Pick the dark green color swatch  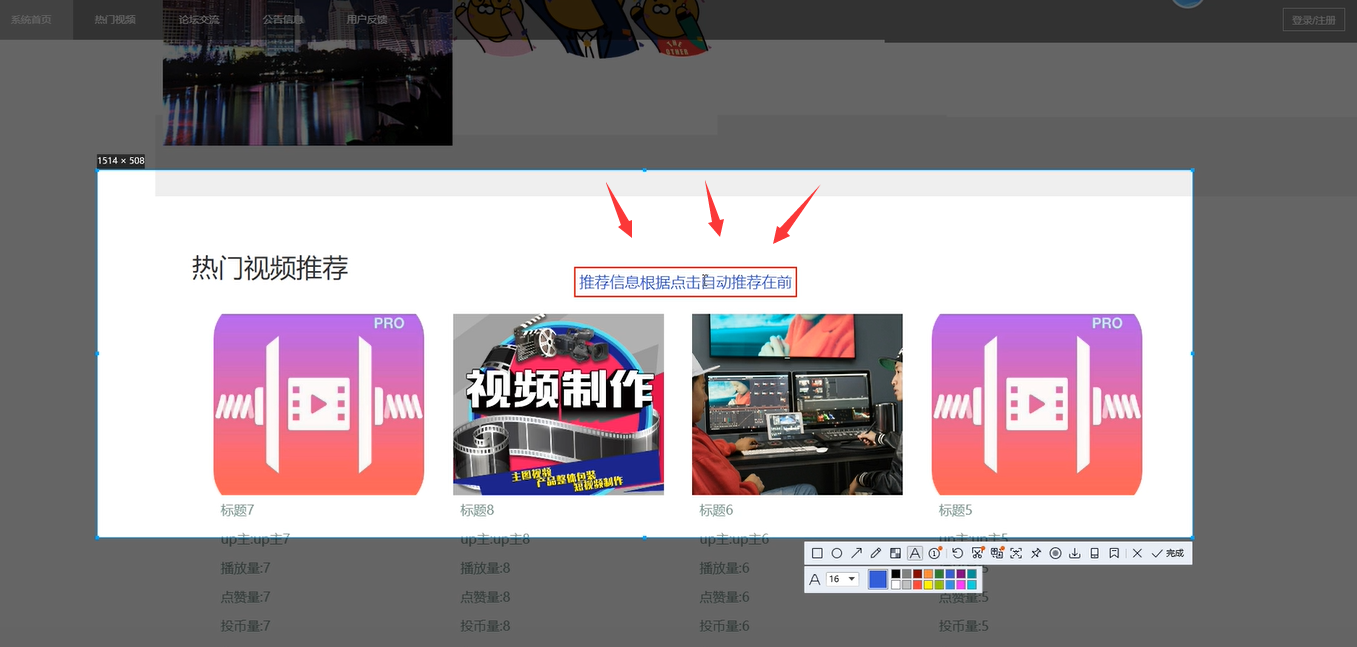click(x=939, y=574)
